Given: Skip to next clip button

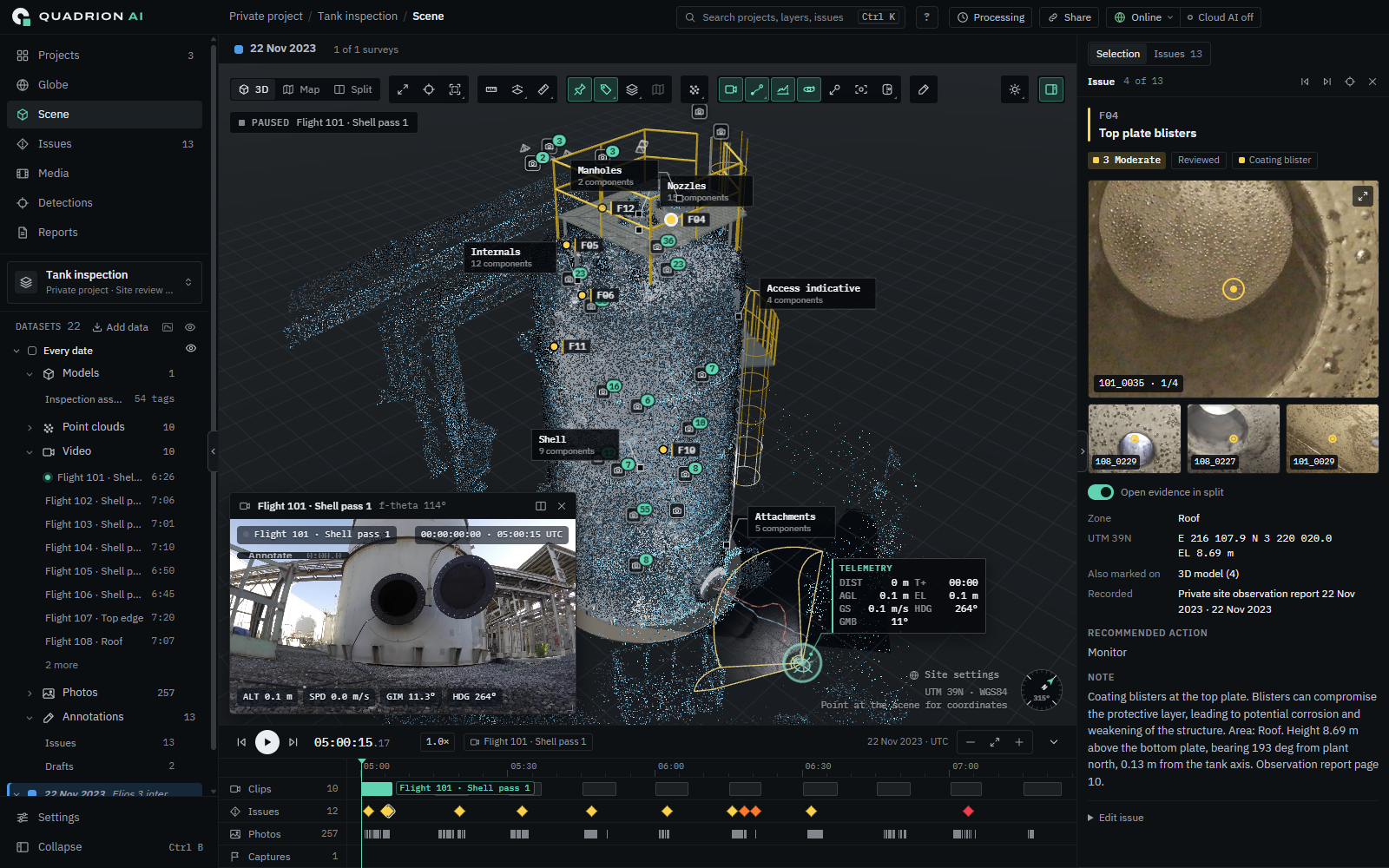Looking at the screenshot, I should tap(293, 742).
